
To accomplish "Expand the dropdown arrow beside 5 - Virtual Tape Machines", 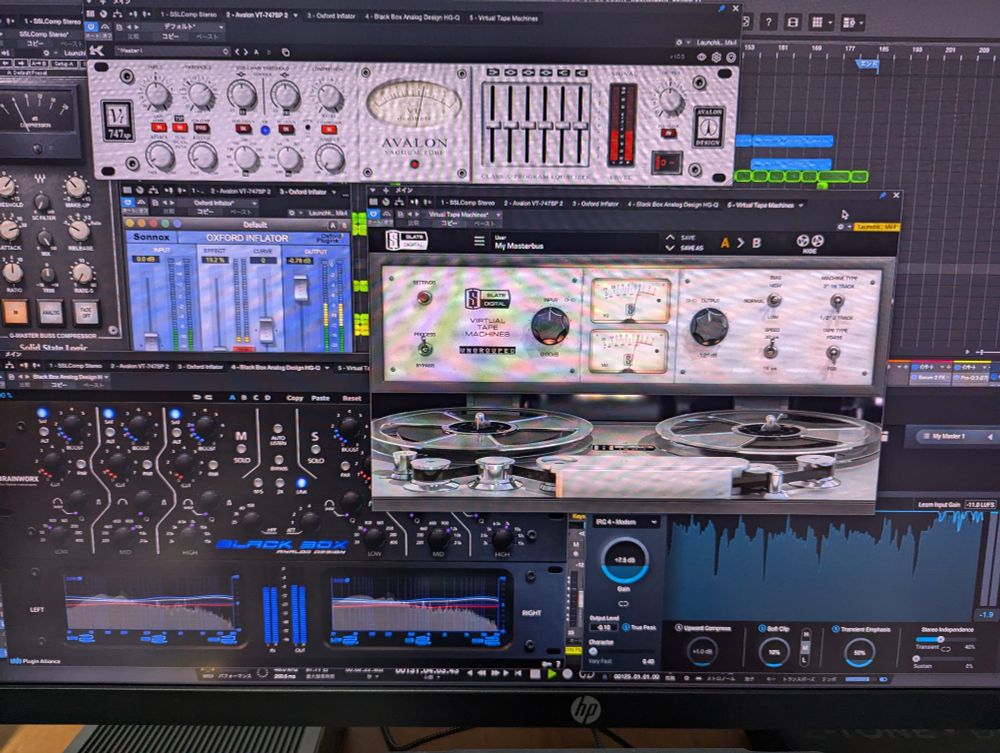I will [801, 205].
